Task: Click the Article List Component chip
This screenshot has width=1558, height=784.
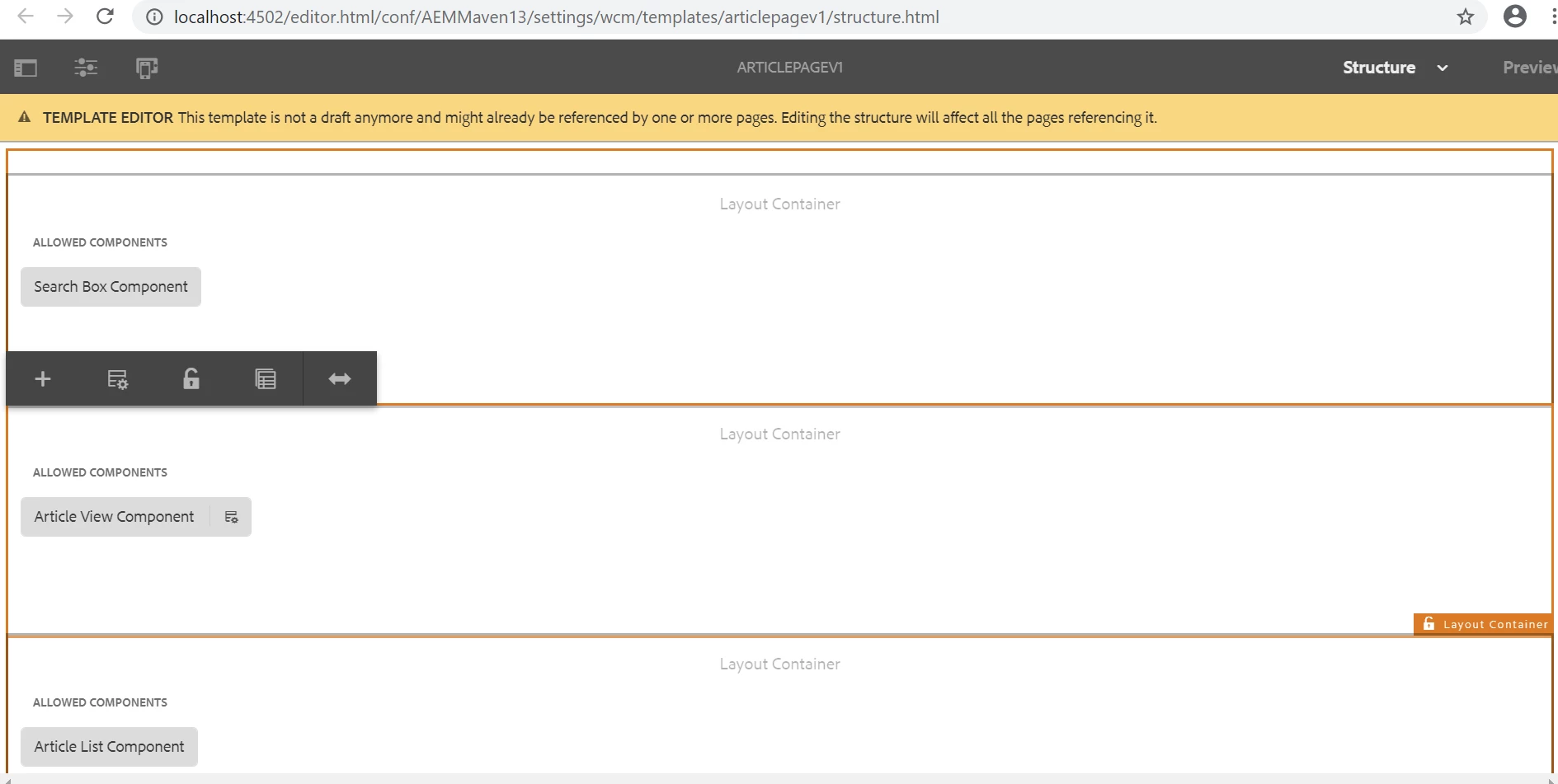Action: click(x=109, y=747)
